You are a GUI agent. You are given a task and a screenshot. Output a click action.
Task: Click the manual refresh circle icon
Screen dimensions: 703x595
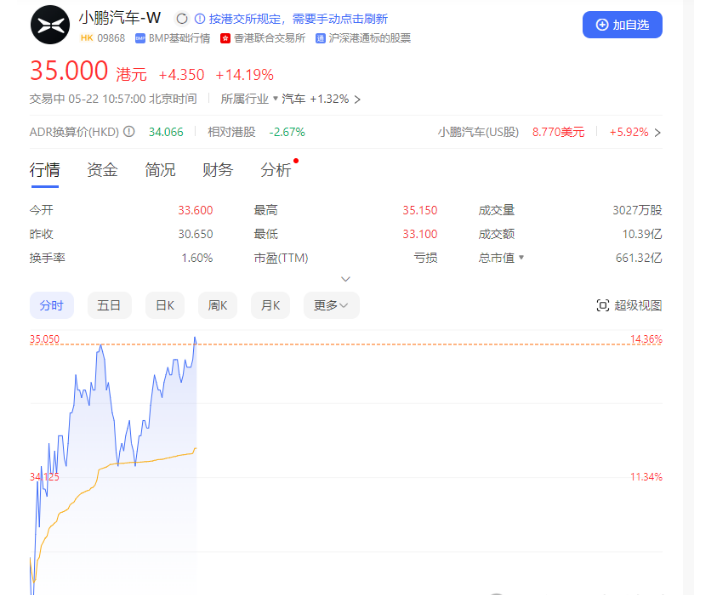(x=182, y=19)
